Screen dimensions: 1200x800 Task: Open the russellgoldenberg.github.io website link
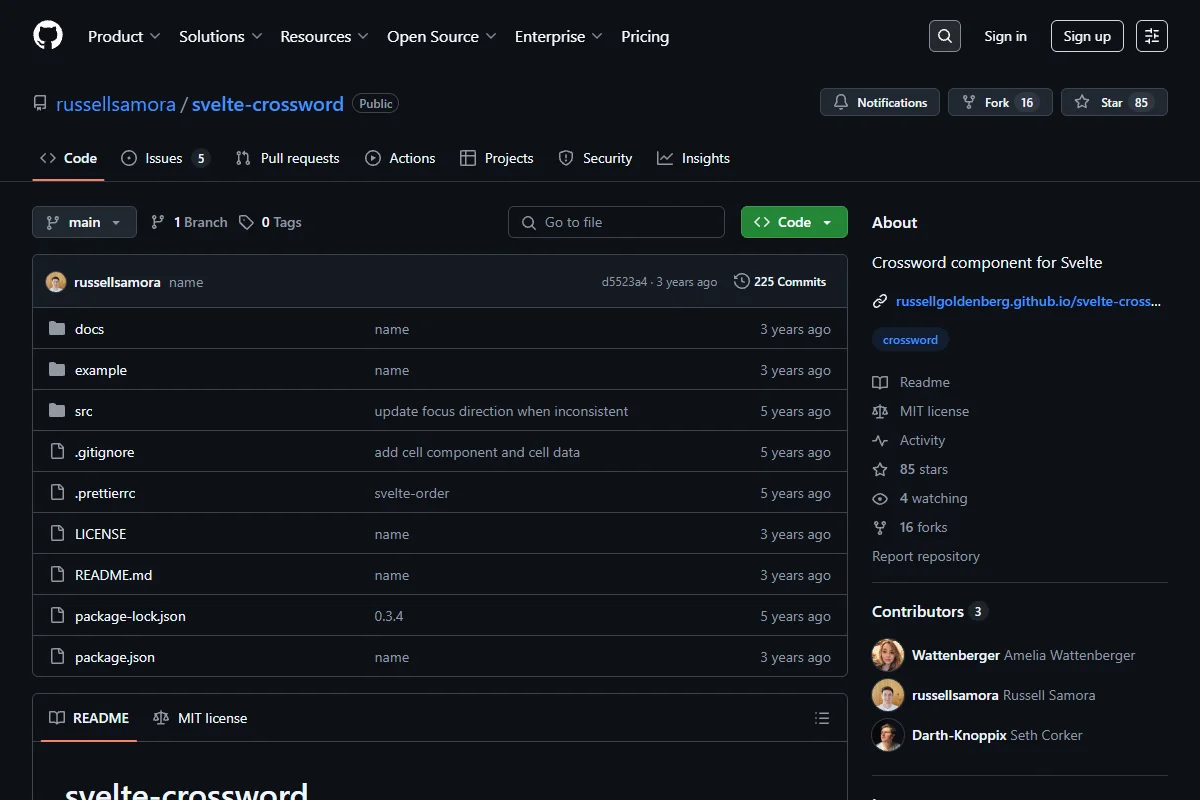(x=1028, y=301)
